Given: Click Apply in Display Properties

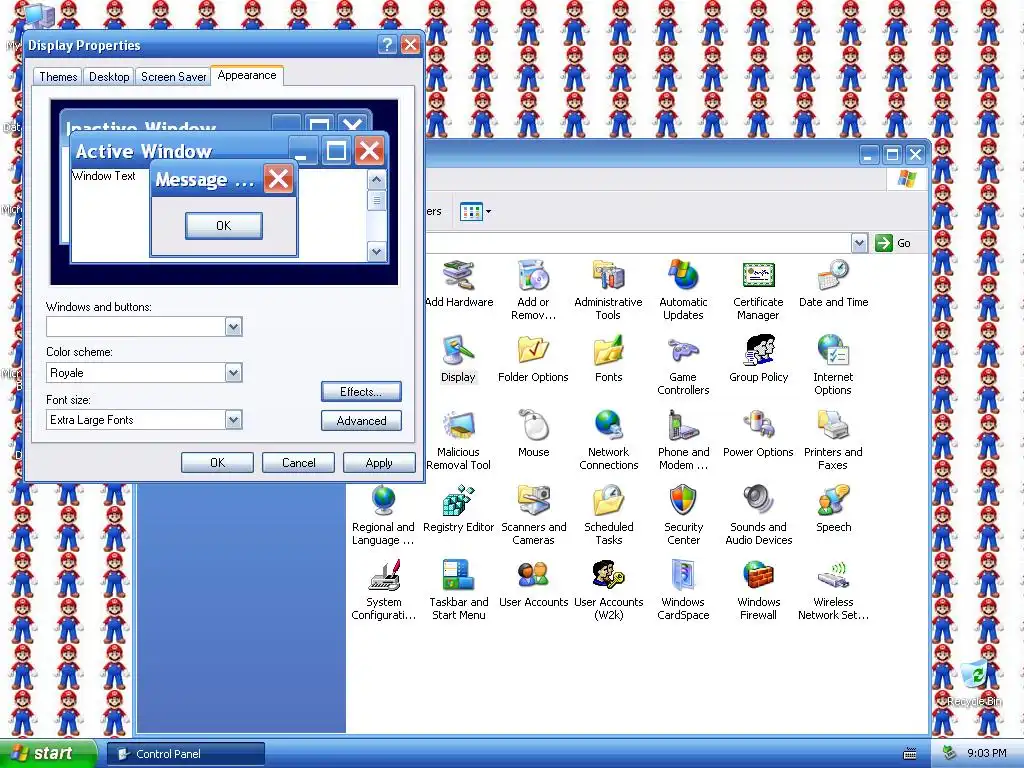Looking at the screenshot, I should coord(379,462).
